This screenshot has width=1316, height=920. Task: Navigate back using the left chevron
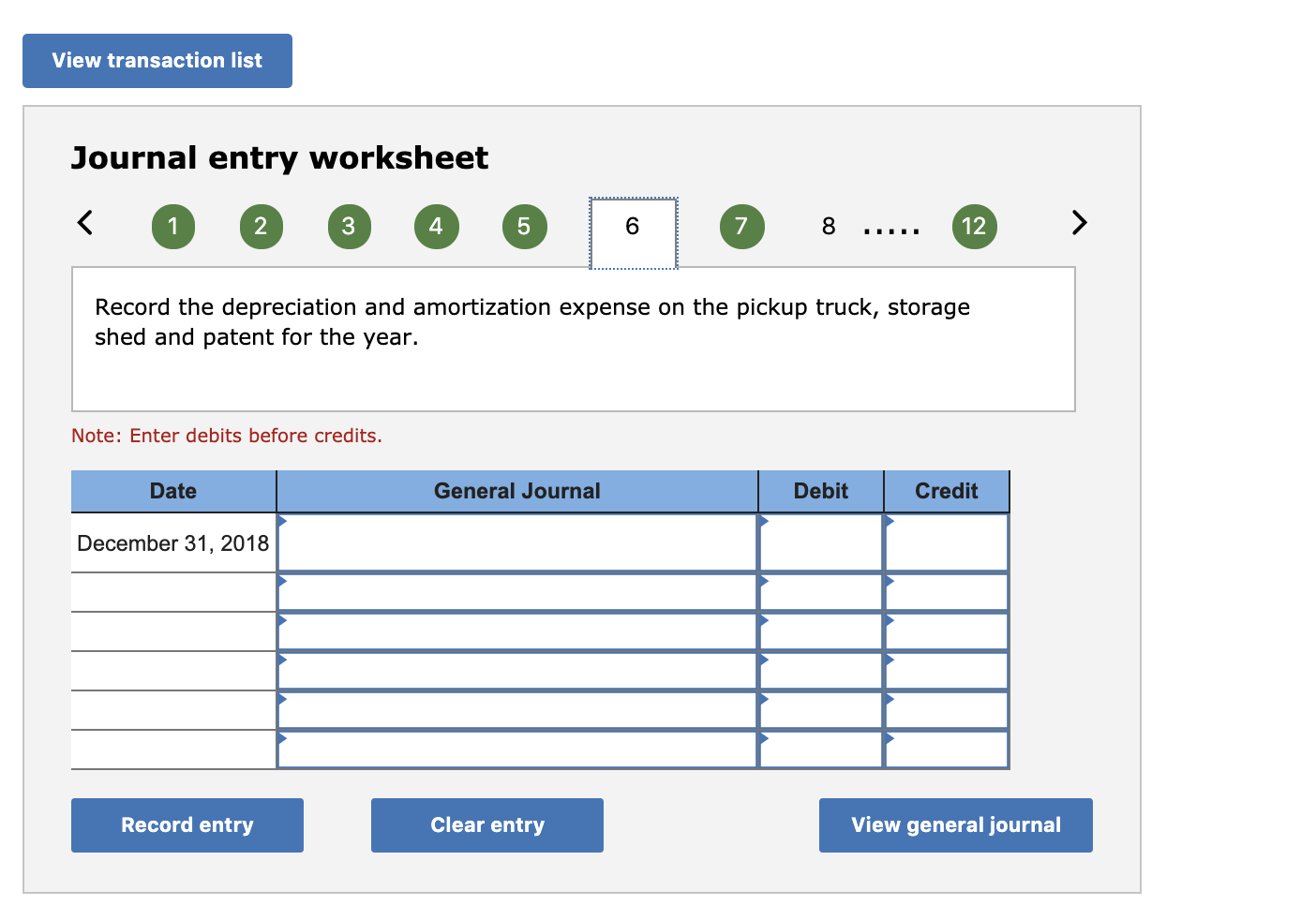(x=84, y=223)
